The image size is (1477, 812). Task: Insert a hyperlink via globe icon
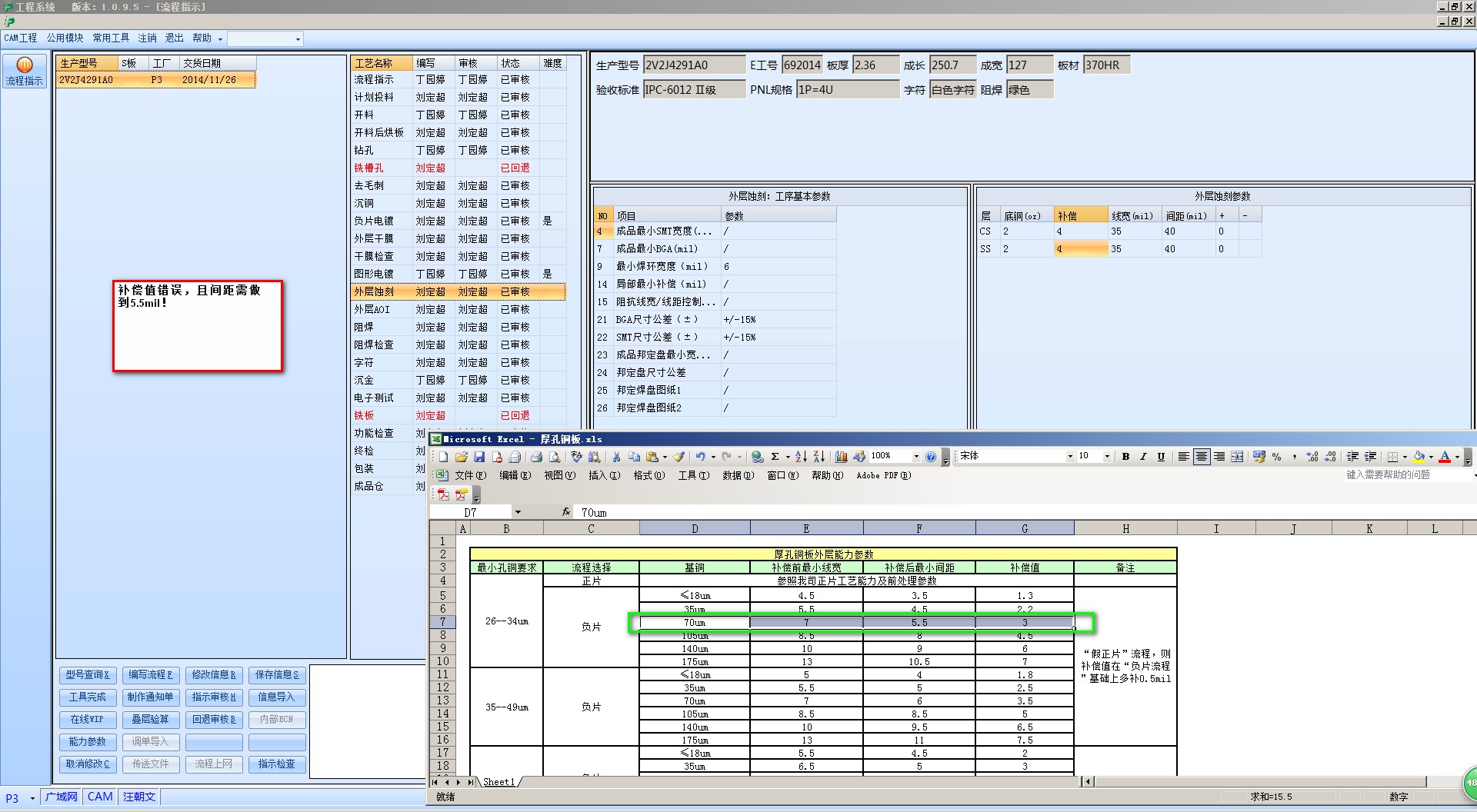tap(758, 457)
